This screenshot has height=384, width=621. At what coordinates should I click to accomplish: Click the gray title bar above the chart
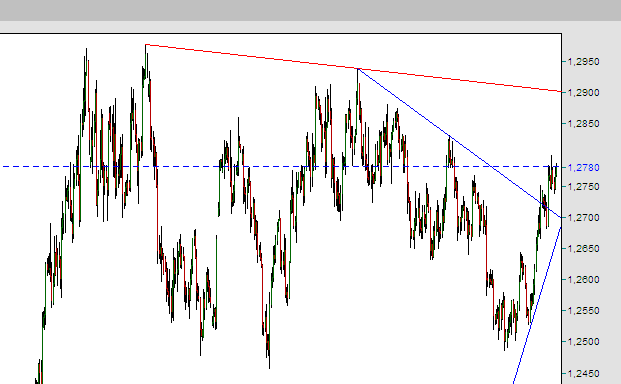pos(310,10)
